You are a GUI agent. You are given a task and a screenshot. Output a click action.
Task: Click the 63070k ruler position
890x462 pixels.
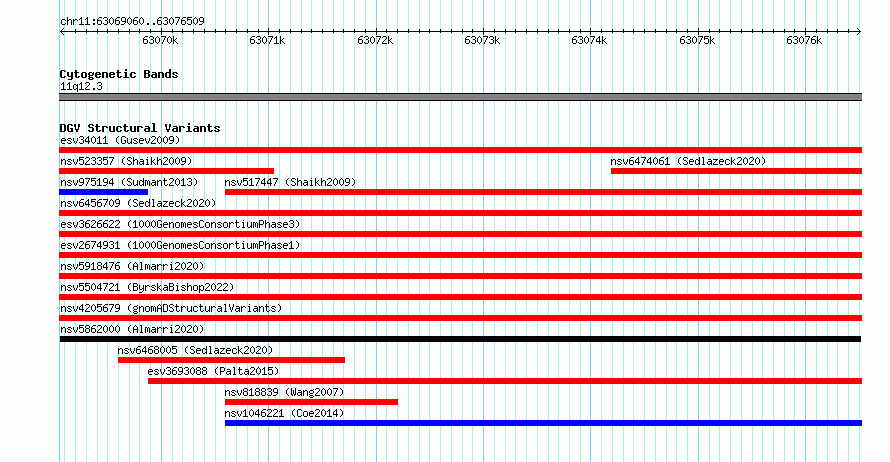pos(160,40)
